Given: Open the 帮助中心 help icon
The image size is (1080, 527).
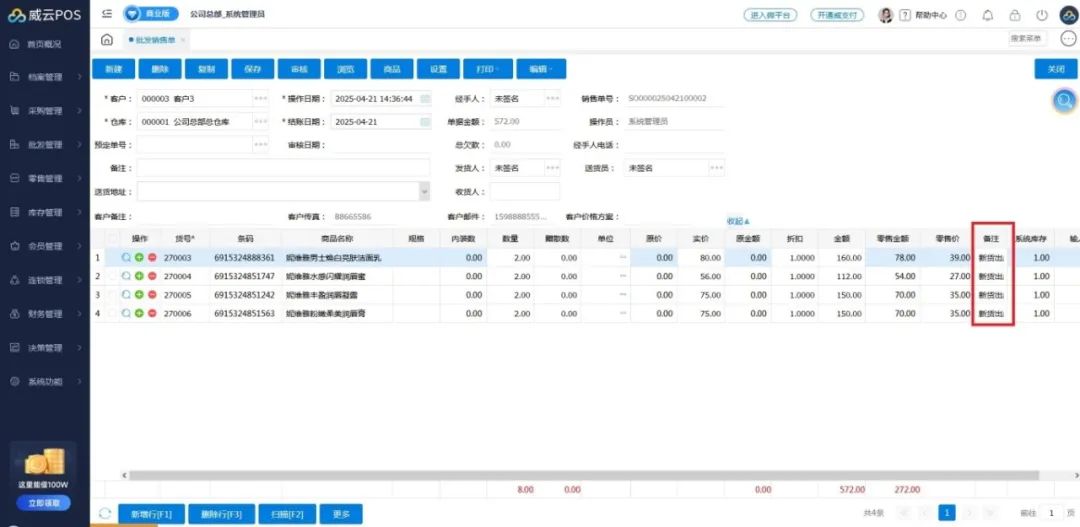Looking at the screenshot, I should [x=906, y=15].
